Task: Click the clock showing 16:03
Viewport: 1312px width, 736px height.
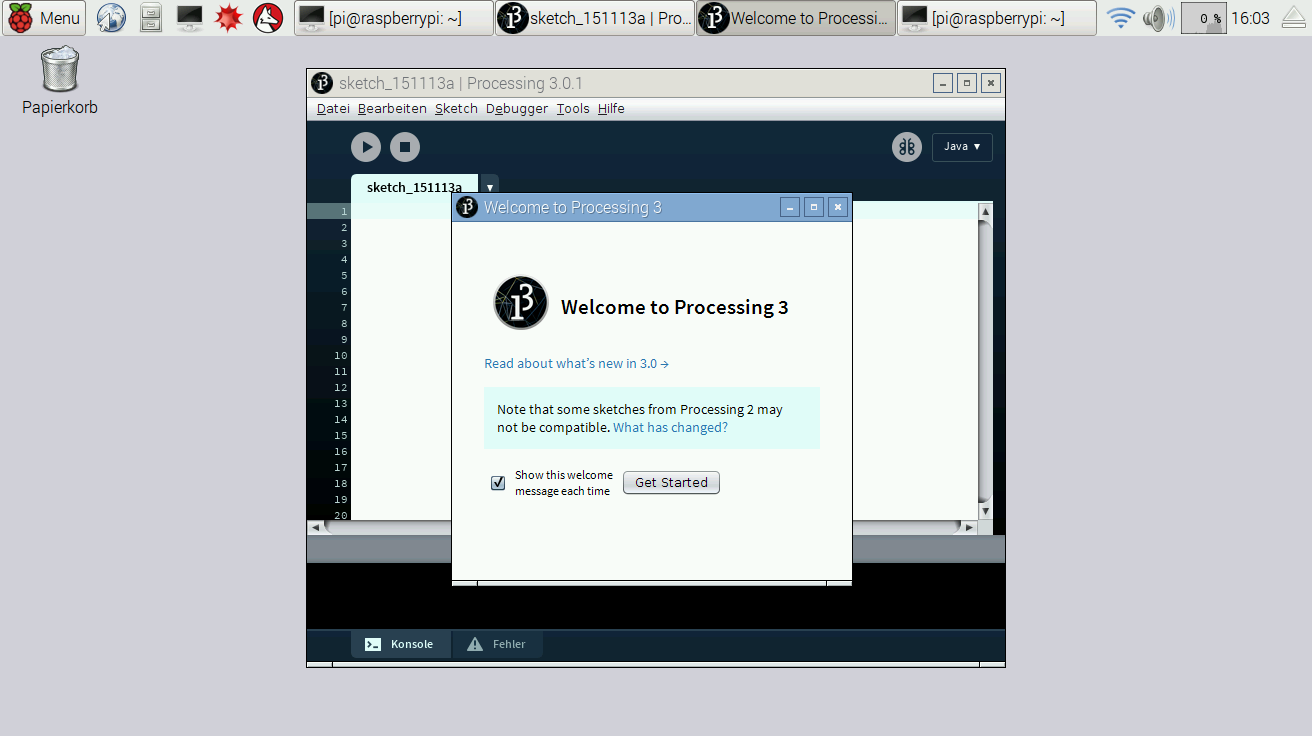Action: coord(1250,18)
